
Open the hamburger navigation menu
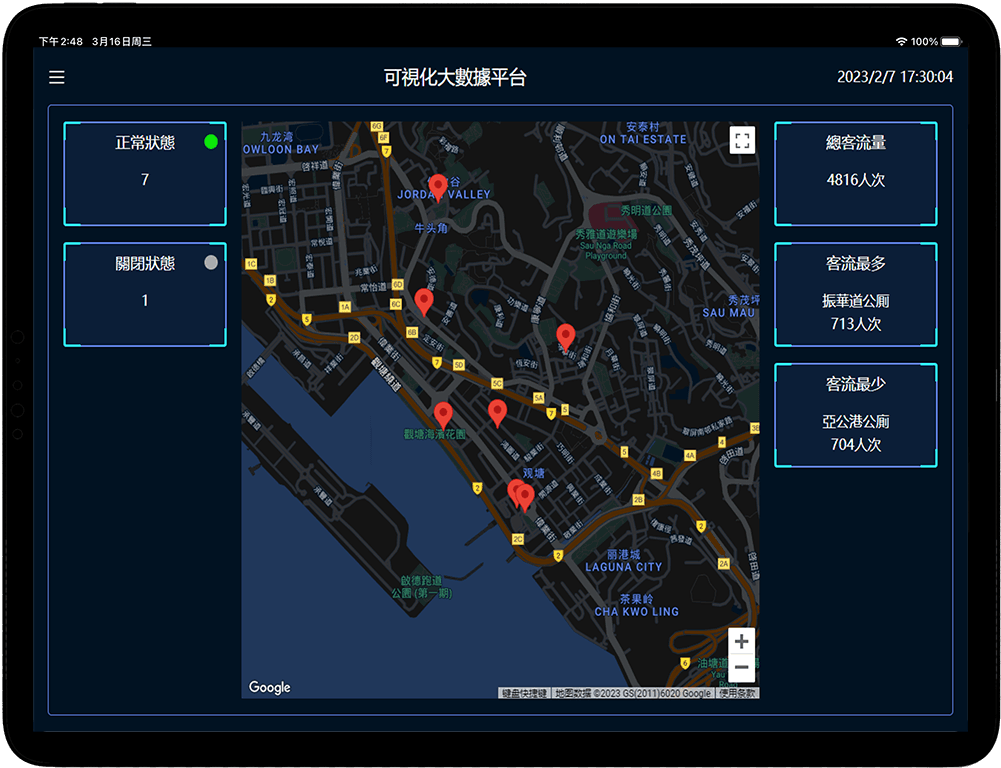coord(57,77)
